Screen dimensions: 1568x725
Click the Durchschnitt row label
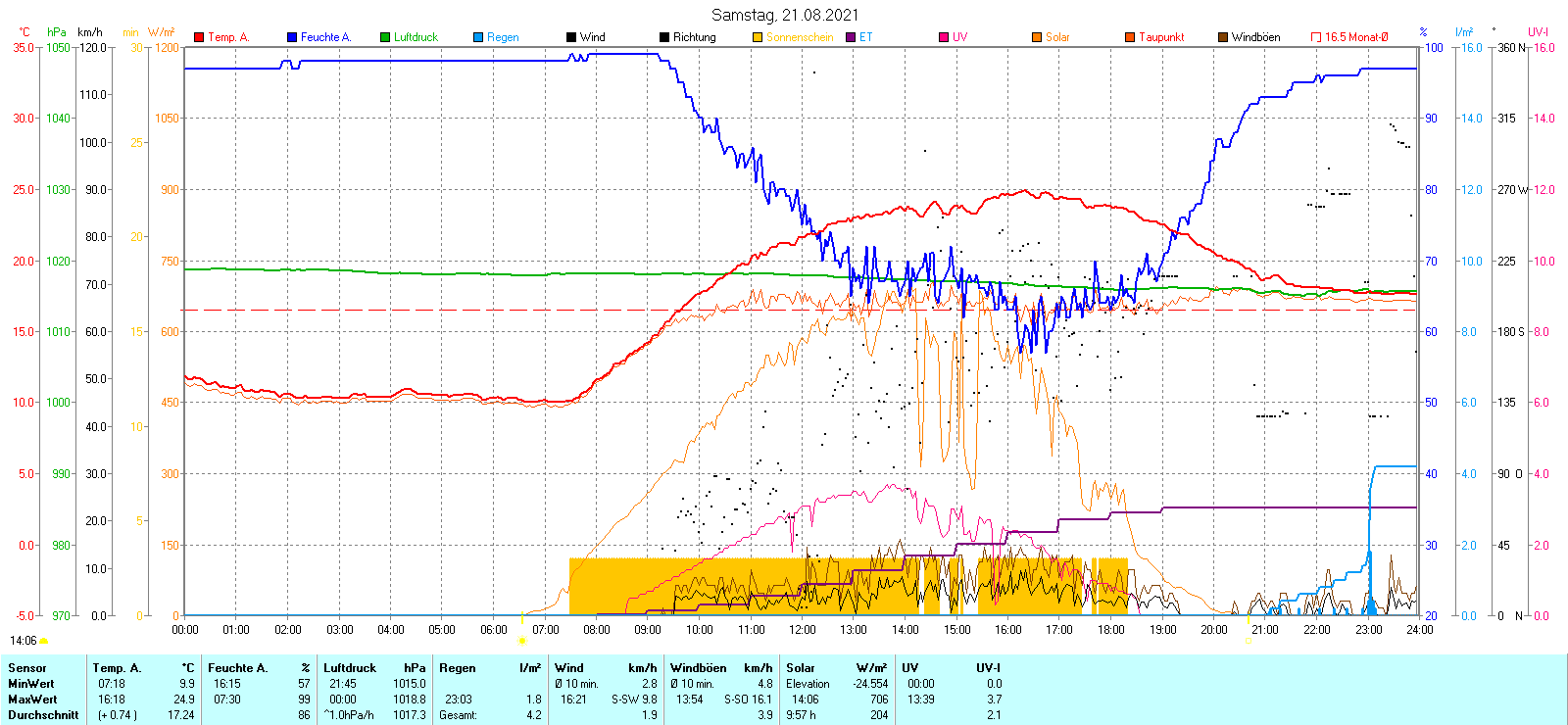pyautogui.click(x=43, y=715)
